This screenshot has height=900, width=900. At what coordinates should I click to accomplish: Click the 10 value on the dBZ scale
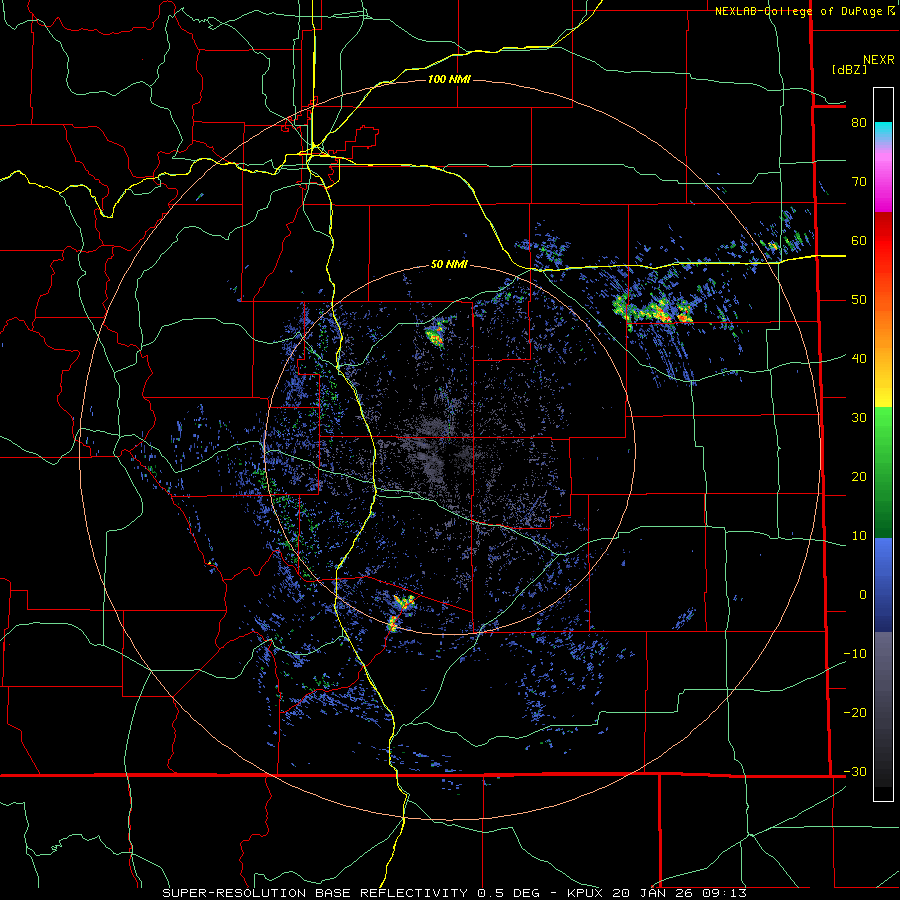[859, 536]
